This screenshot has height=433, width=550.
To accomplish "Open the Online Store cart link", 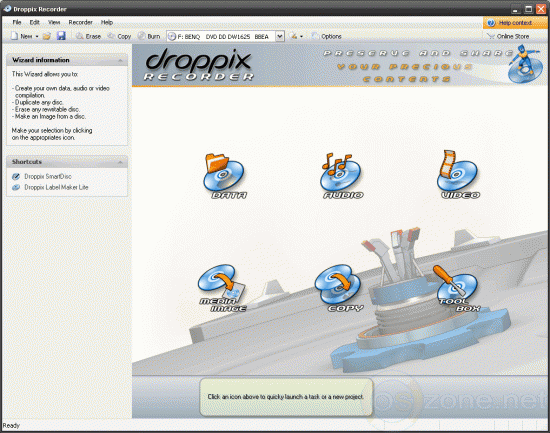I will 508,36.
